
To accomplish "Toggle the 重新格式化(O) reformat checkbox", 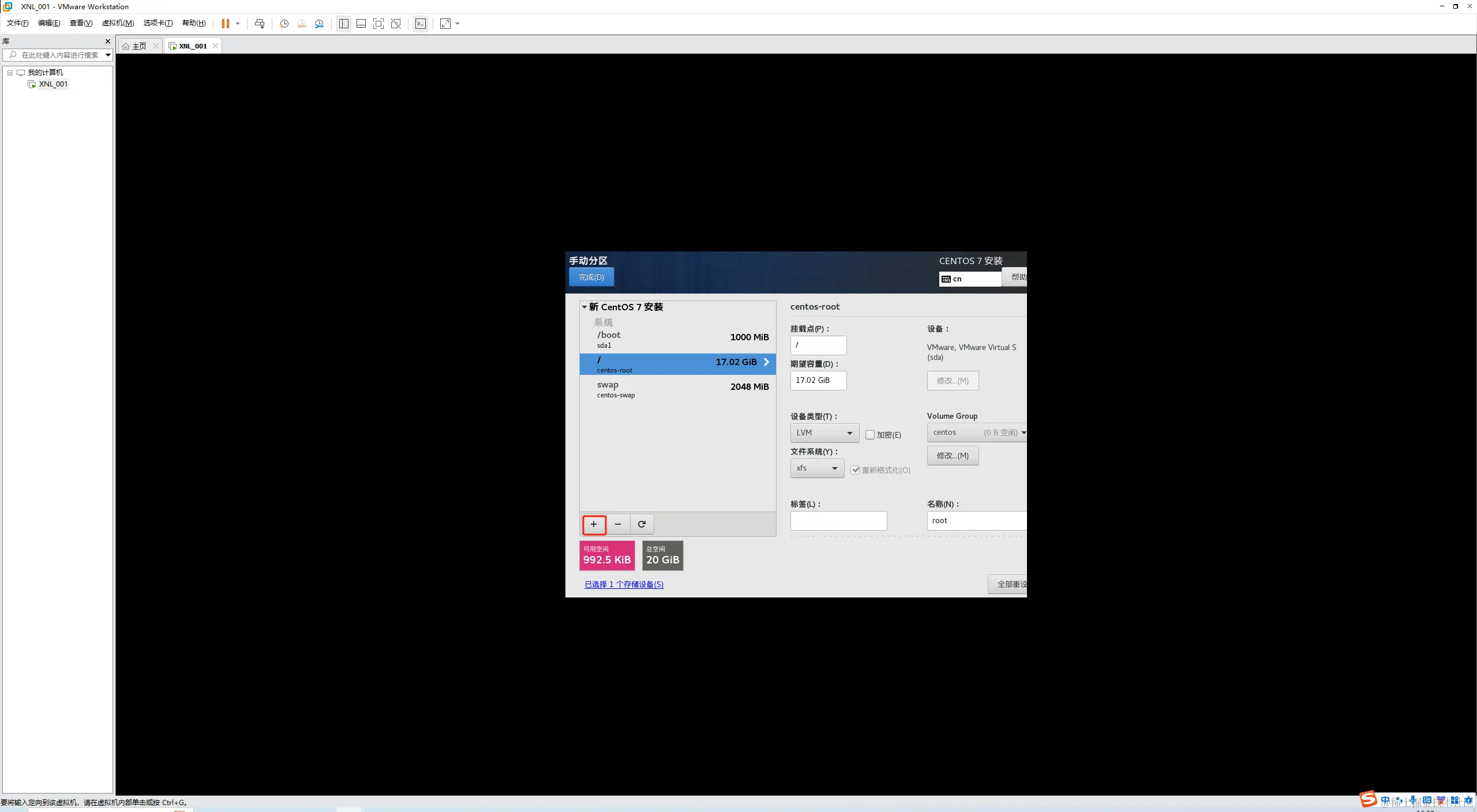I will 855,470.
